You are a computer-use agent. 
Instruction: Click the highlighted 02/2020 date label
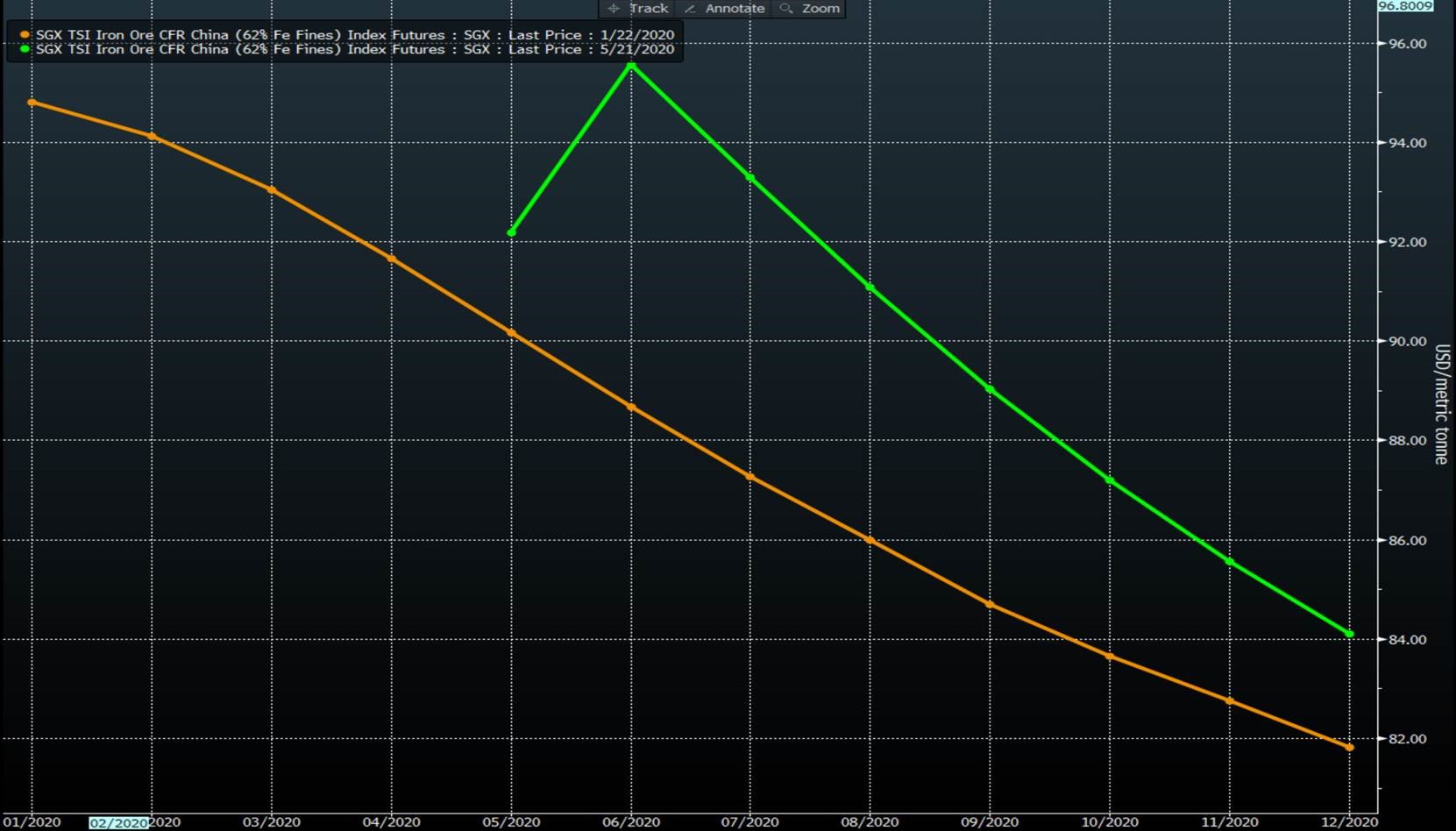(x=118, y=823)
